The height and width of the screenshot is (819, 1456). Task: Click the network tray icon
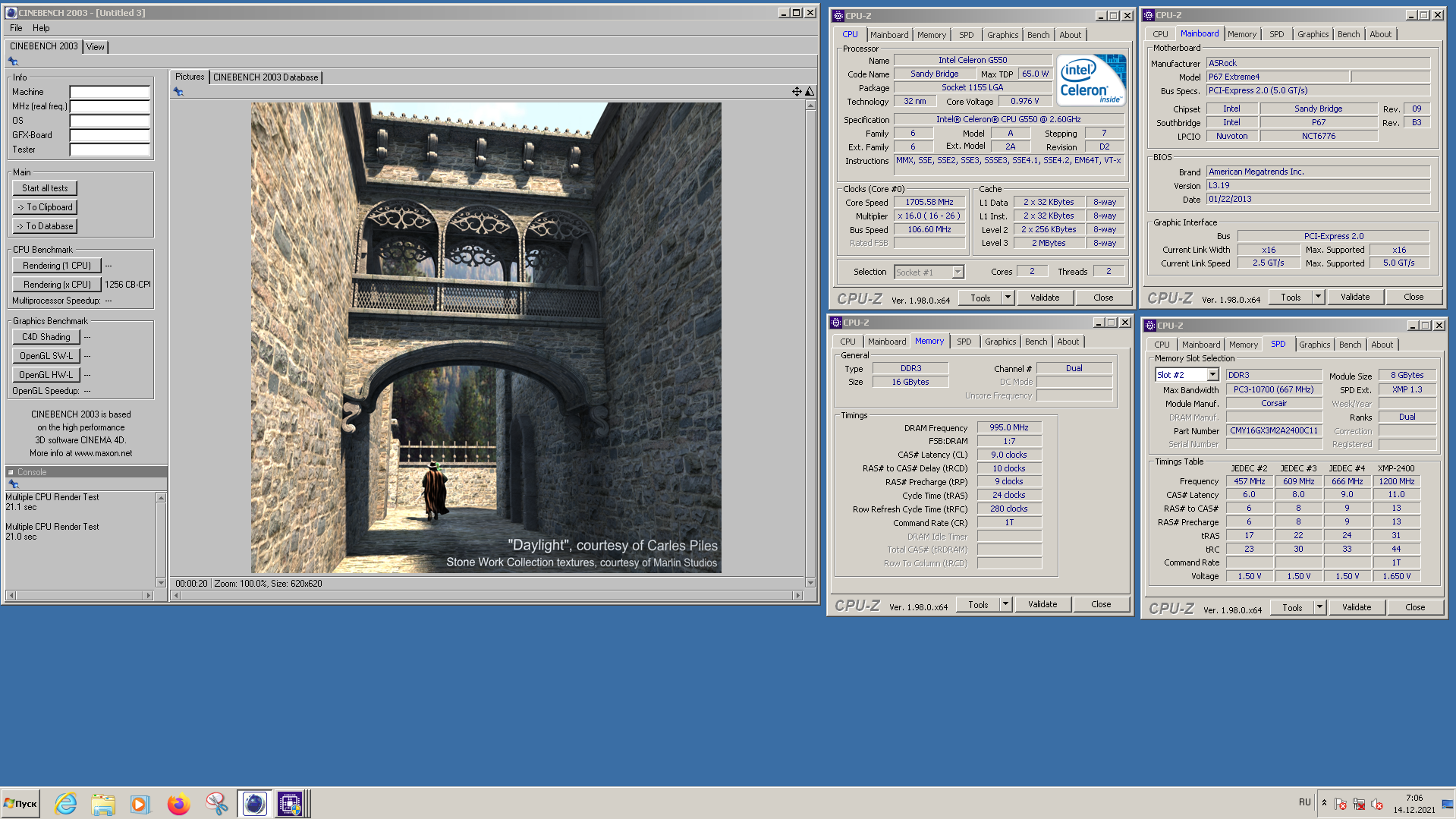pyautogui.click(x=1359, y=804)
